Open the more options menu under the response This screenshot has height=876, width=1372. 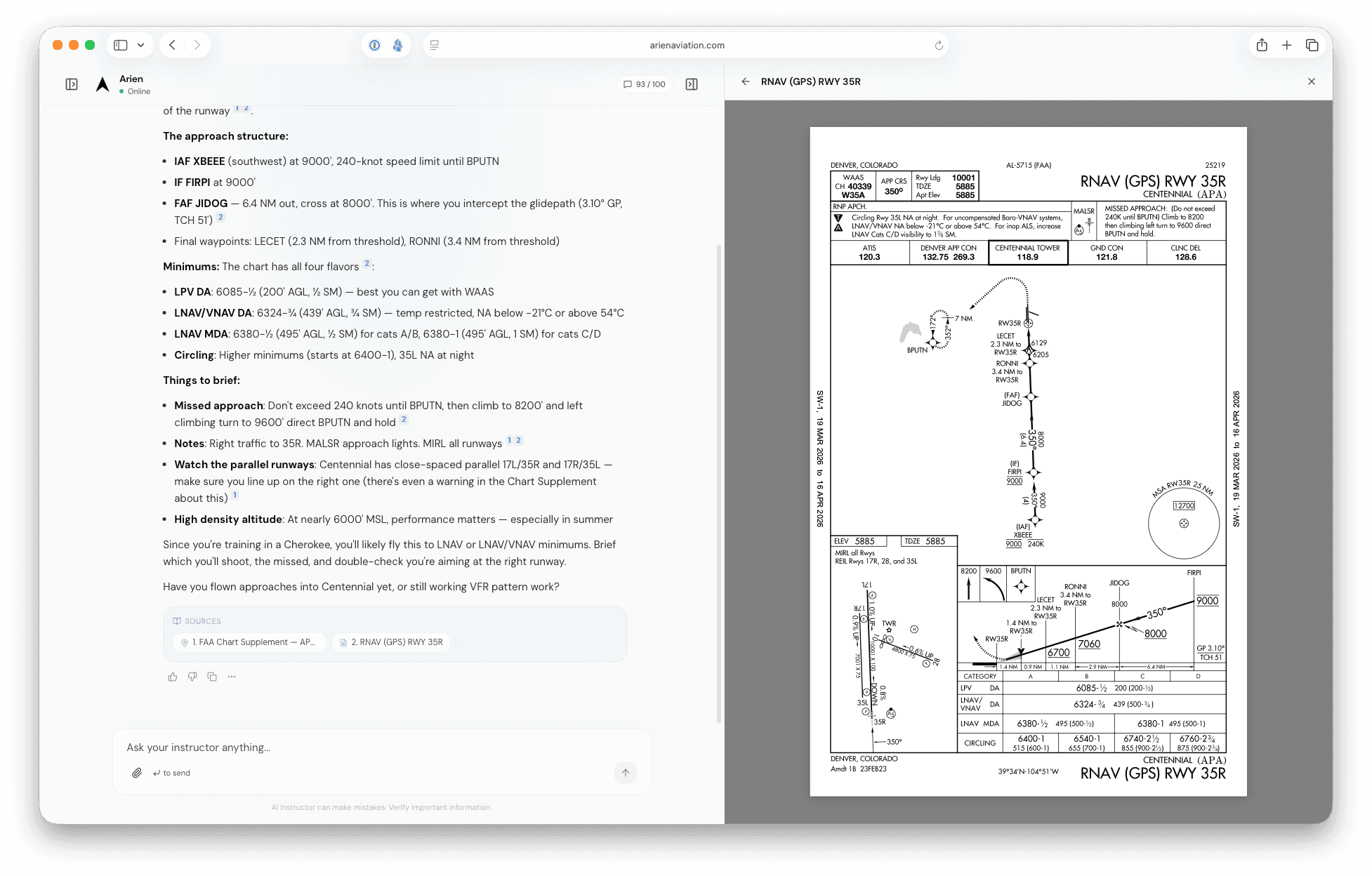point(231,676)
